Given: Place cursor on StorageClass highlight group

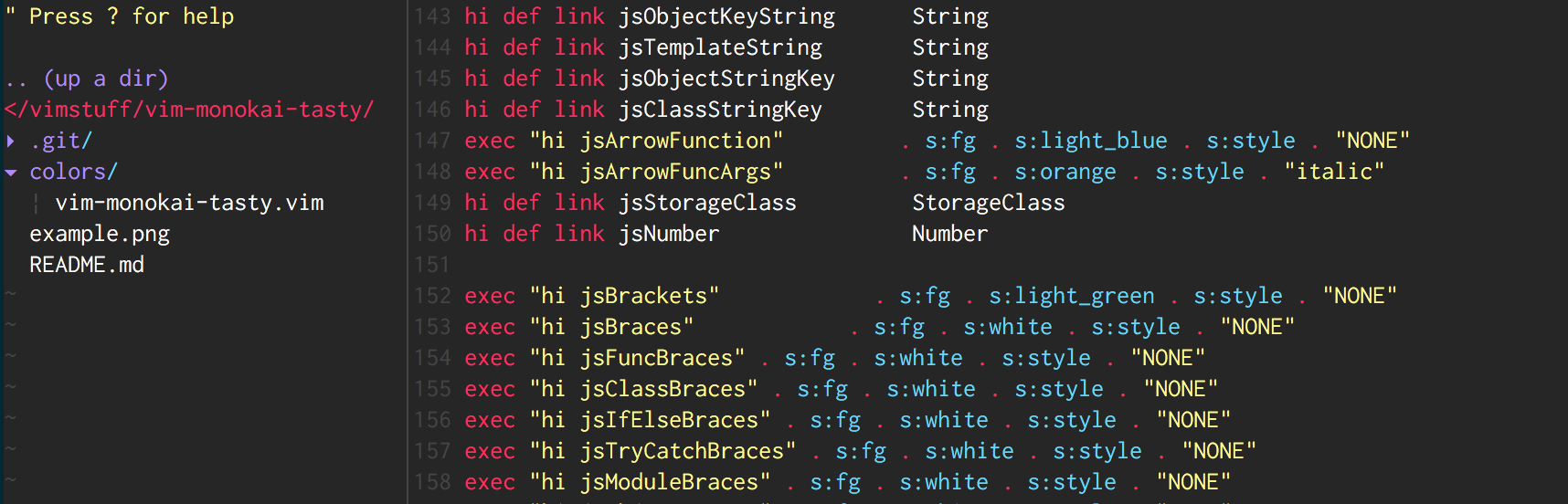Looking at the screenshot, I should click(x=988, y=203).
